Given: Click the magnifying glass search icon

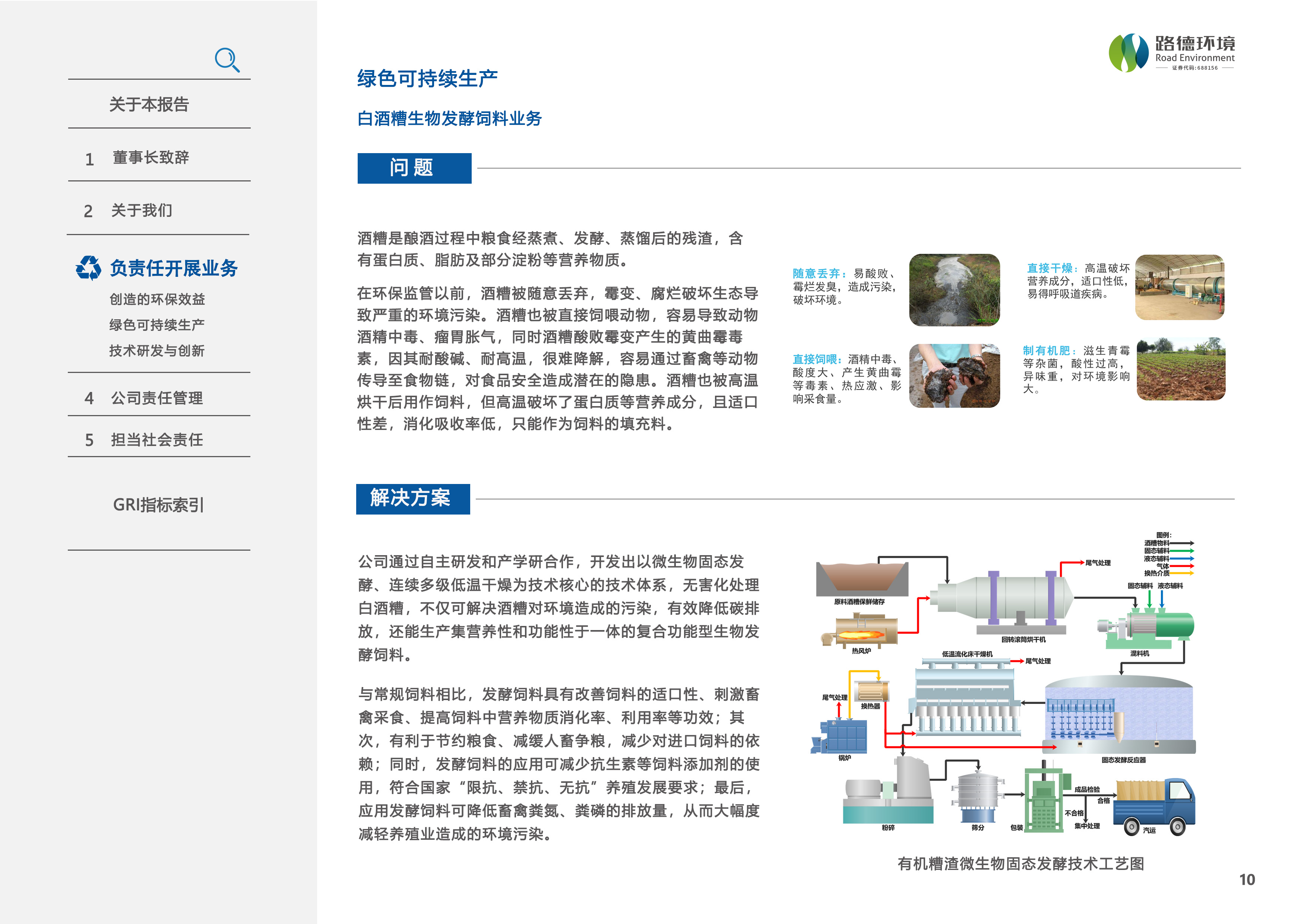Looking at the screenshot, I should click(x=227, y=60).
